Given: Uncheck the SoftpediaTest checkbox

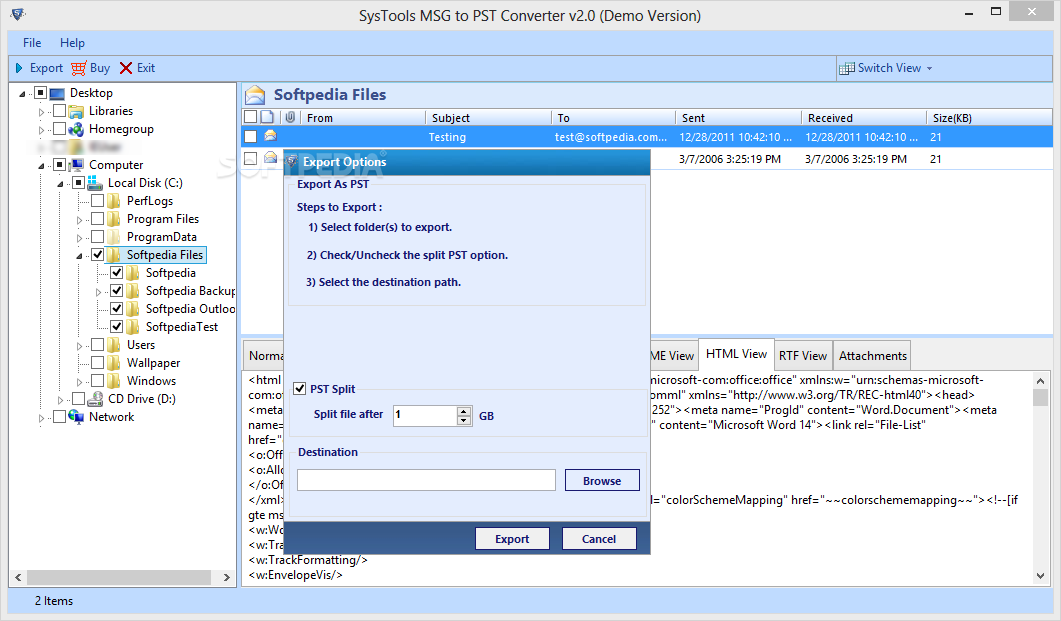Looking at the screenshot, I should pos(116,327).
